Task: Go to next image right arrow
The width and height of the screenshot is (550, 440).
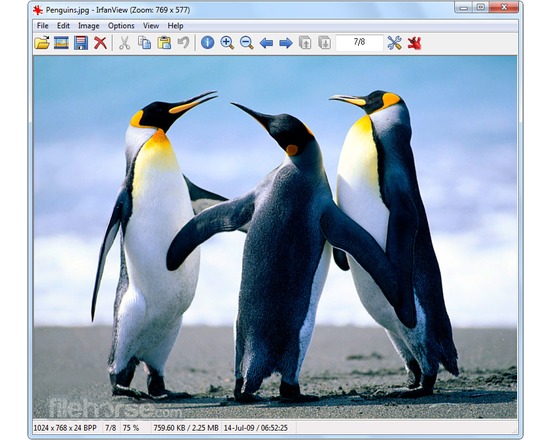Action: [x=286, y=43]
